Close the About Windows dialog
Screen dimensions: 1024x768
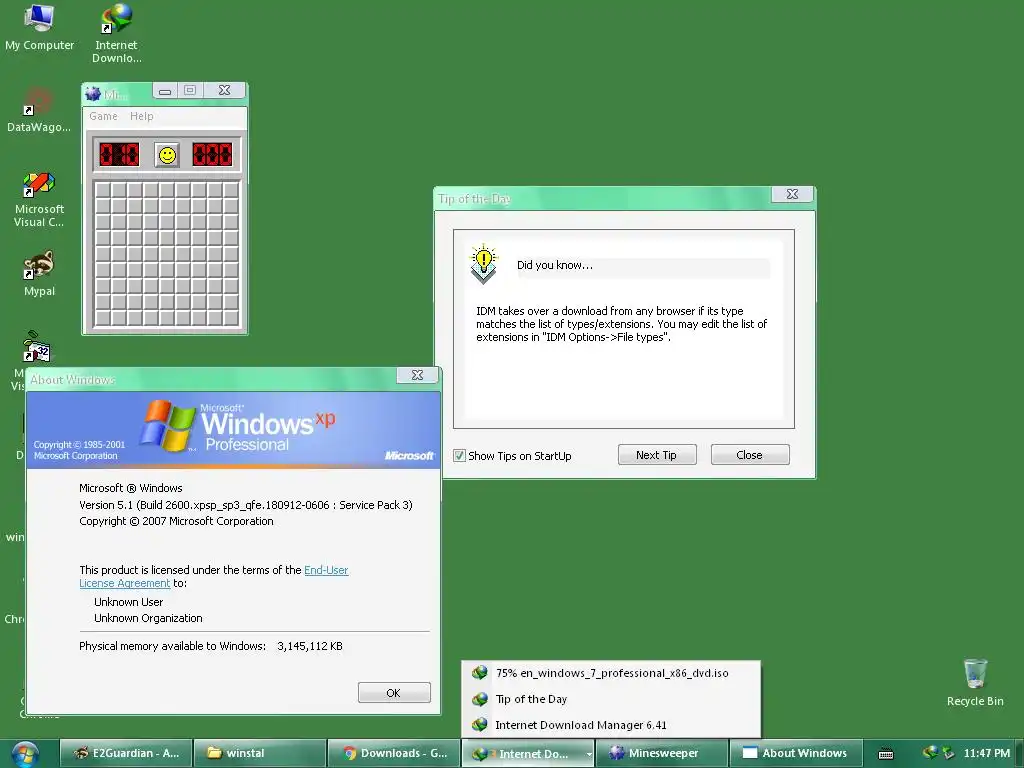pos(417,376)
